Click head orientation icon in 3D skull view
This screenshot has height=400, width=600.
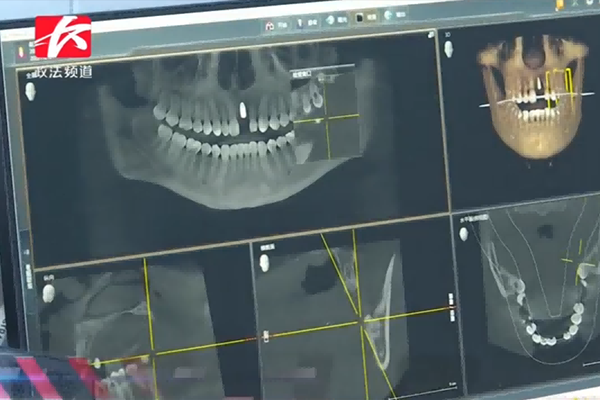[x=448, y=48]
